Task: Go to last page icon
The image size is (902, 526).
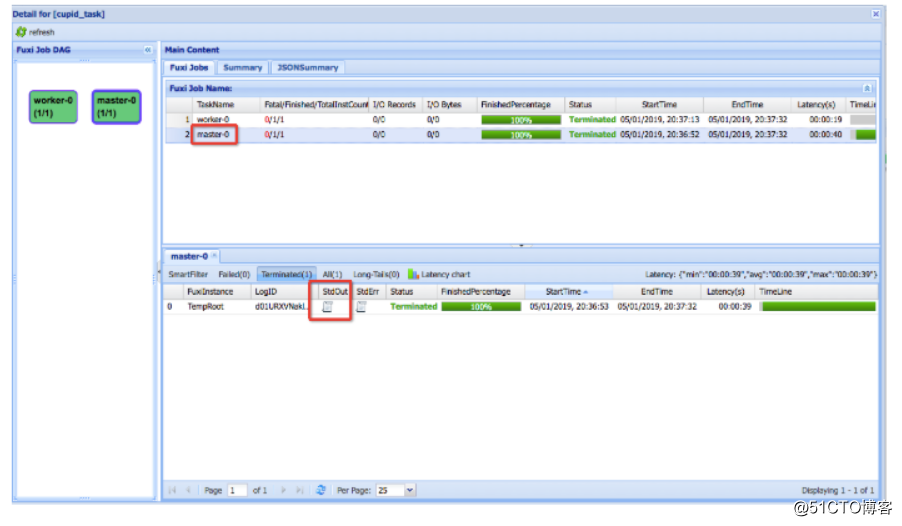Action: click(x=300, y=490)
